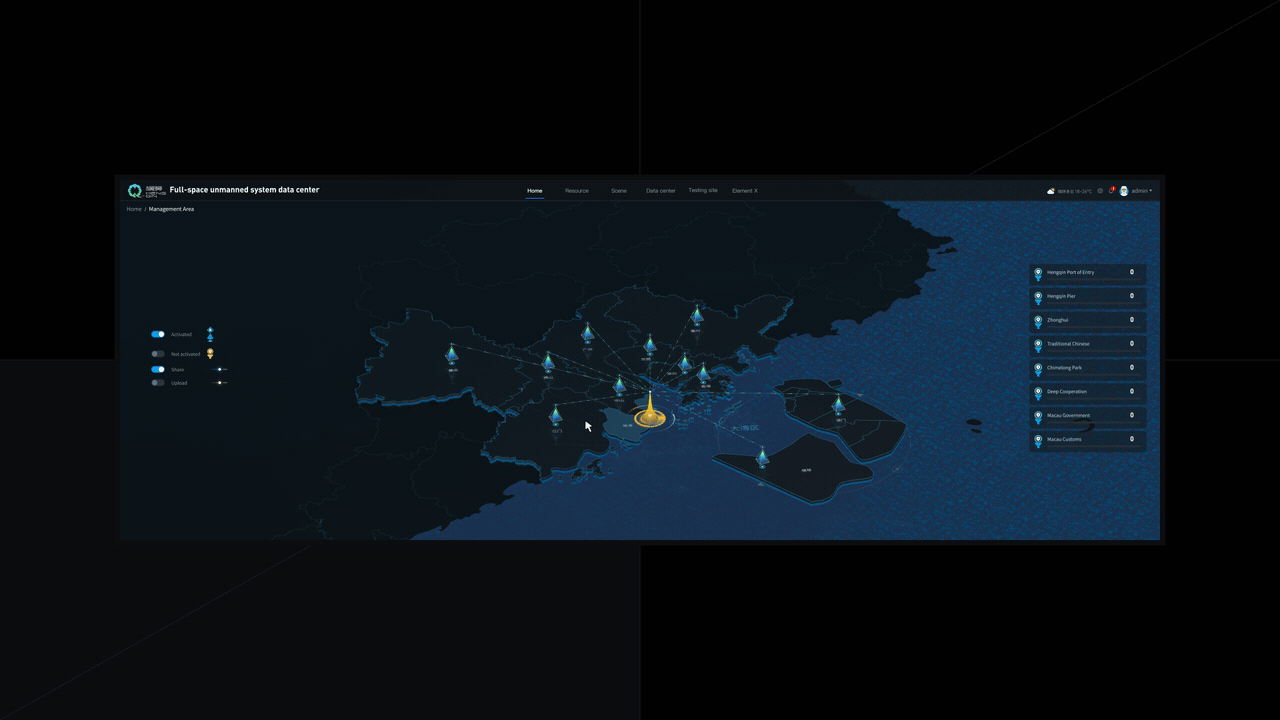Disable the Share toggle
The height and width of the screenshot is (720, 1280).
[158, 370]
